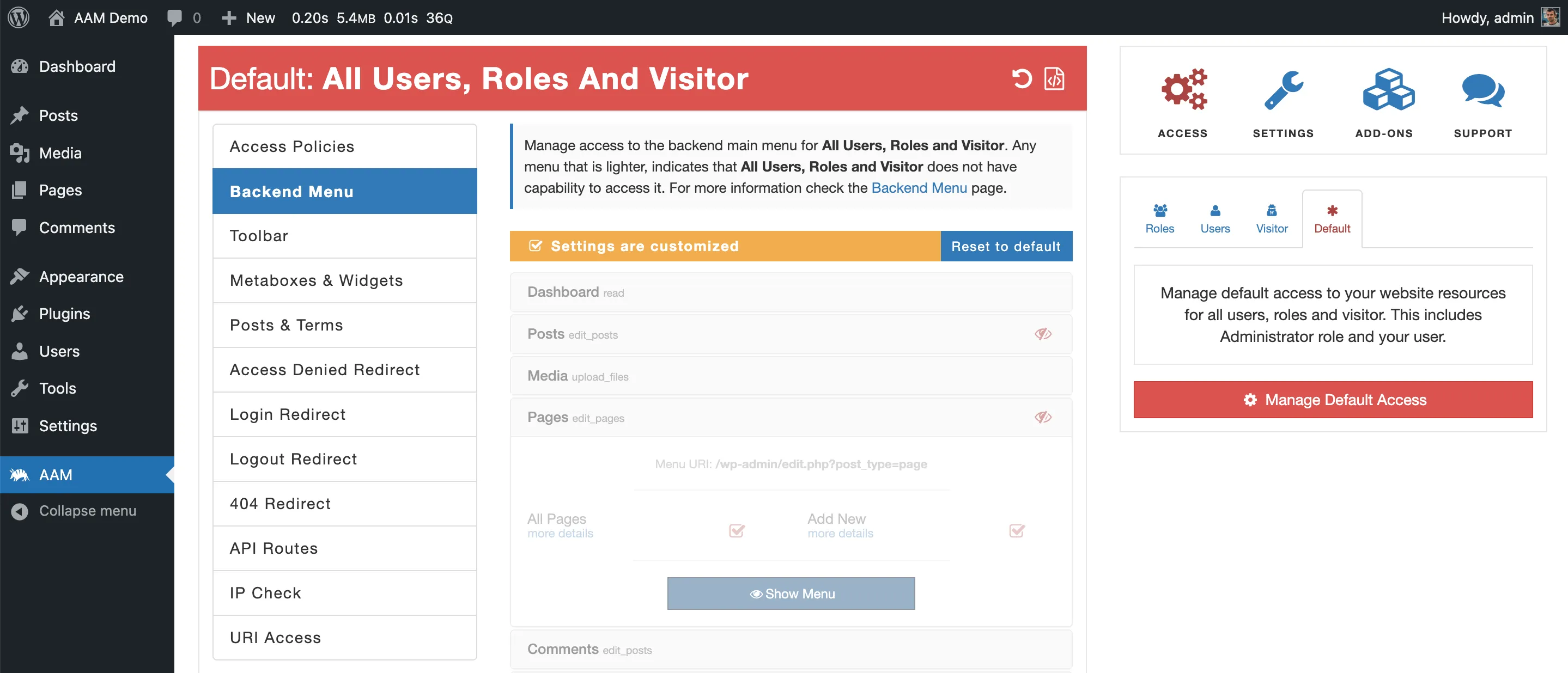
Task: Expand the Comments edit_posts menu row
Action: (x=791, y=649)
